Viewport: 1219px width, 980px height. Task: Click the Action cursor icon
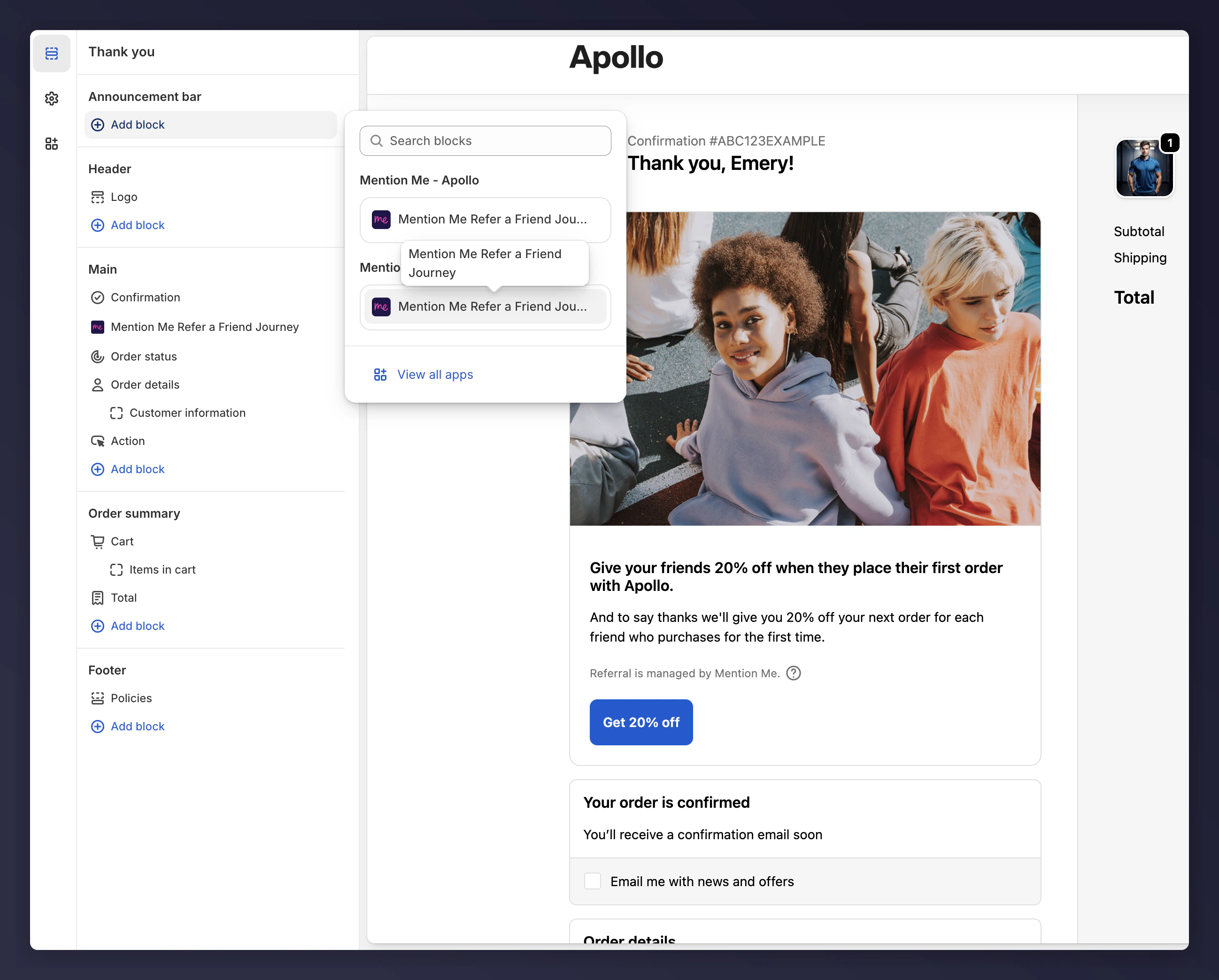click(97, 441)
